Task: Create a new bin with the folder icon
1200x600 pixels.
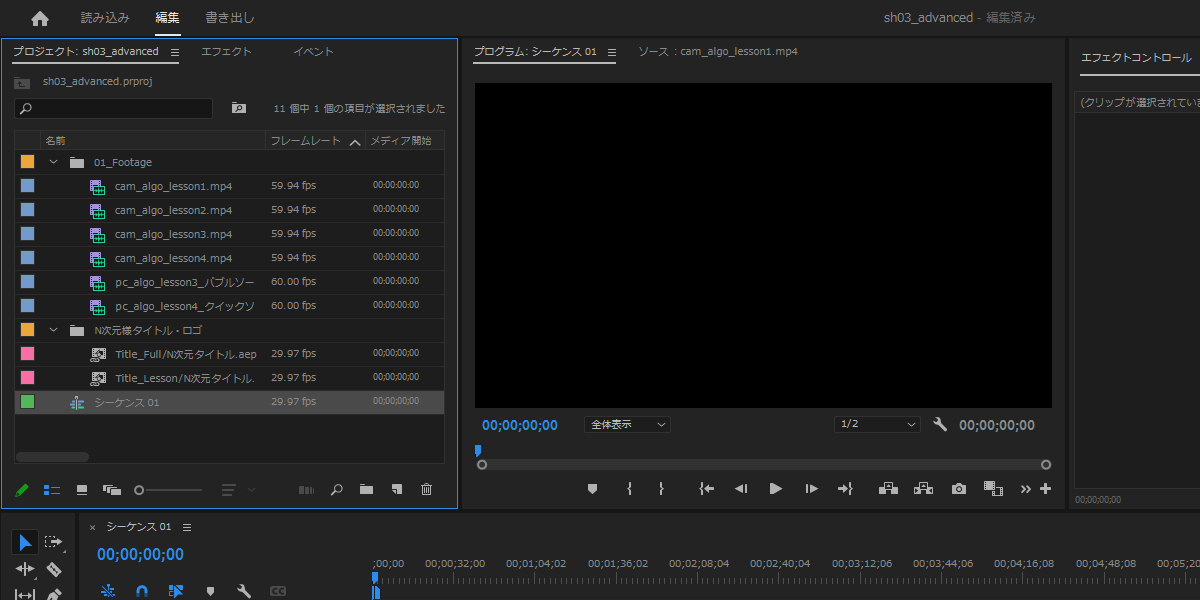Action: pos(366,490)
